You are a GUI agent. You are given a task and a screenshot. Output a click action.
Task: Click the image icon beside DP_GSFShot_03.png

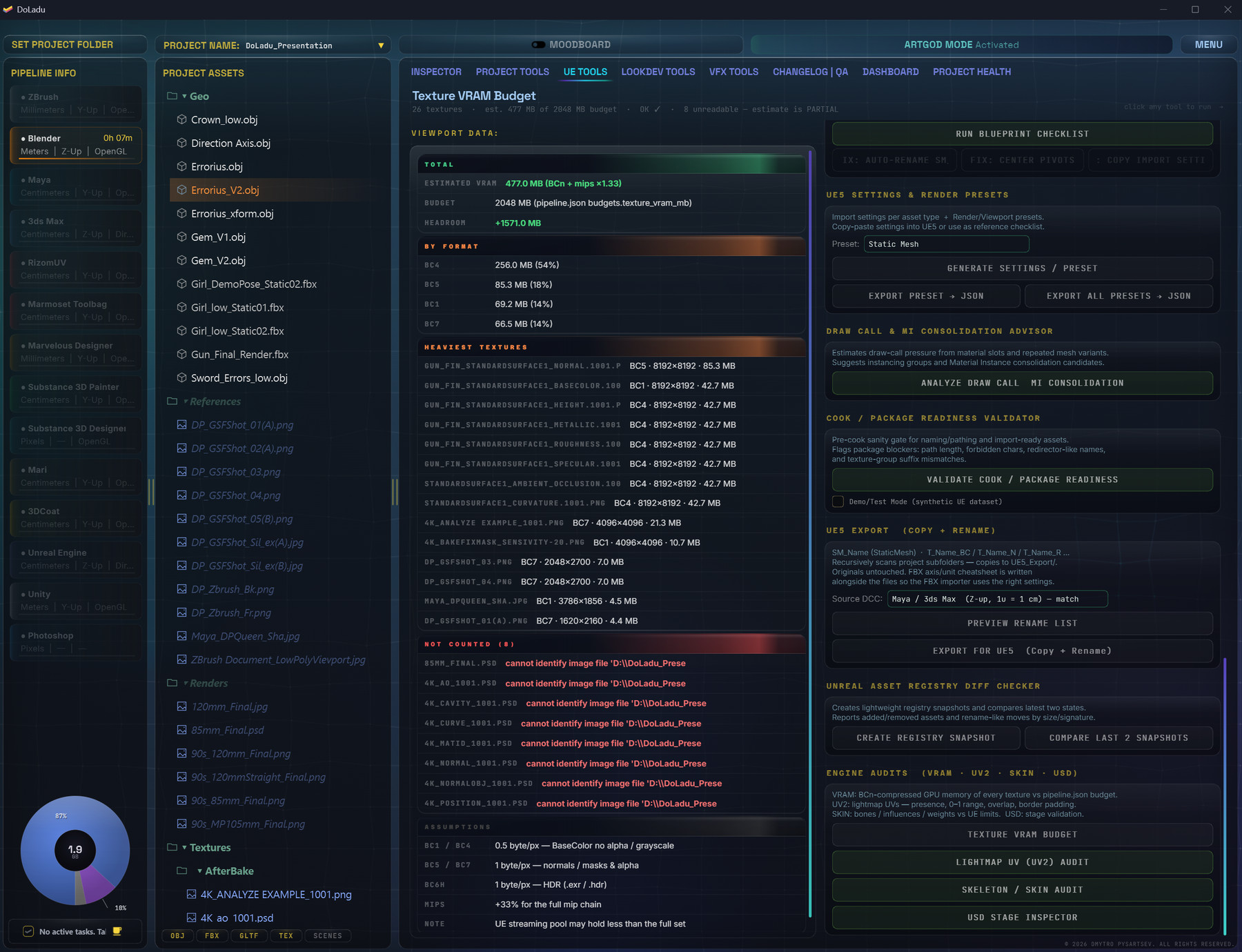pyautogui.click(x=181, y=471)
